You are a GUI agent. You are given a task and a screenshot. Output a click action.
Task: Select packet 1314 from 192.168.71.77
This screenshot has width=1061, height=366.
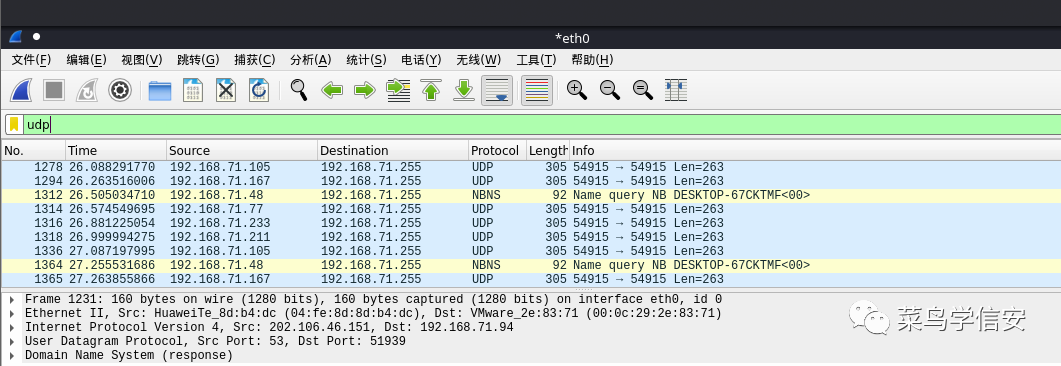[x=530, y=209]
